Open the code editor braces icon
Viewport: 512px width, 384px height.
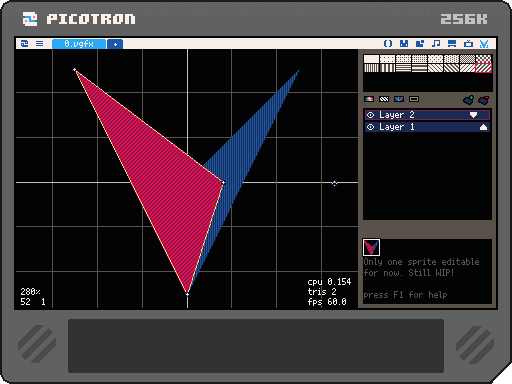(388, 44)
